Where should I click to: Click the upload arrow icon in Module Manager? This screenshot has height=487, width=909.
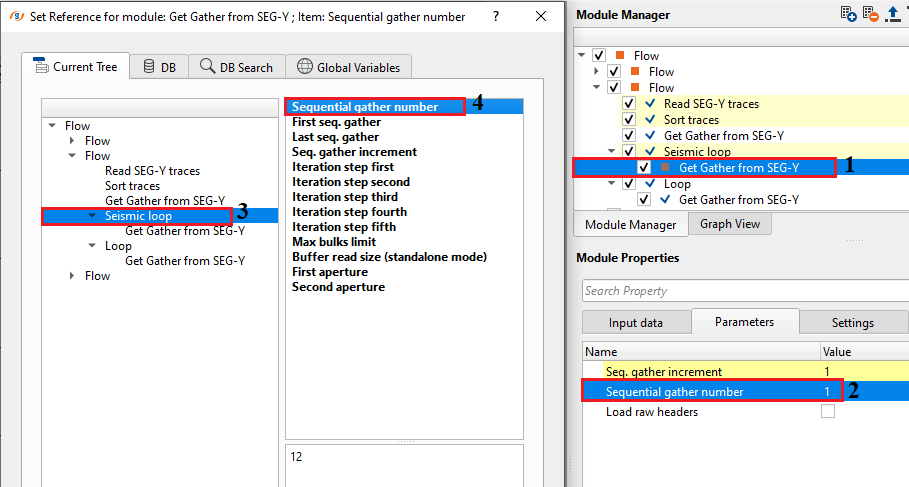(x=893, y=14)
